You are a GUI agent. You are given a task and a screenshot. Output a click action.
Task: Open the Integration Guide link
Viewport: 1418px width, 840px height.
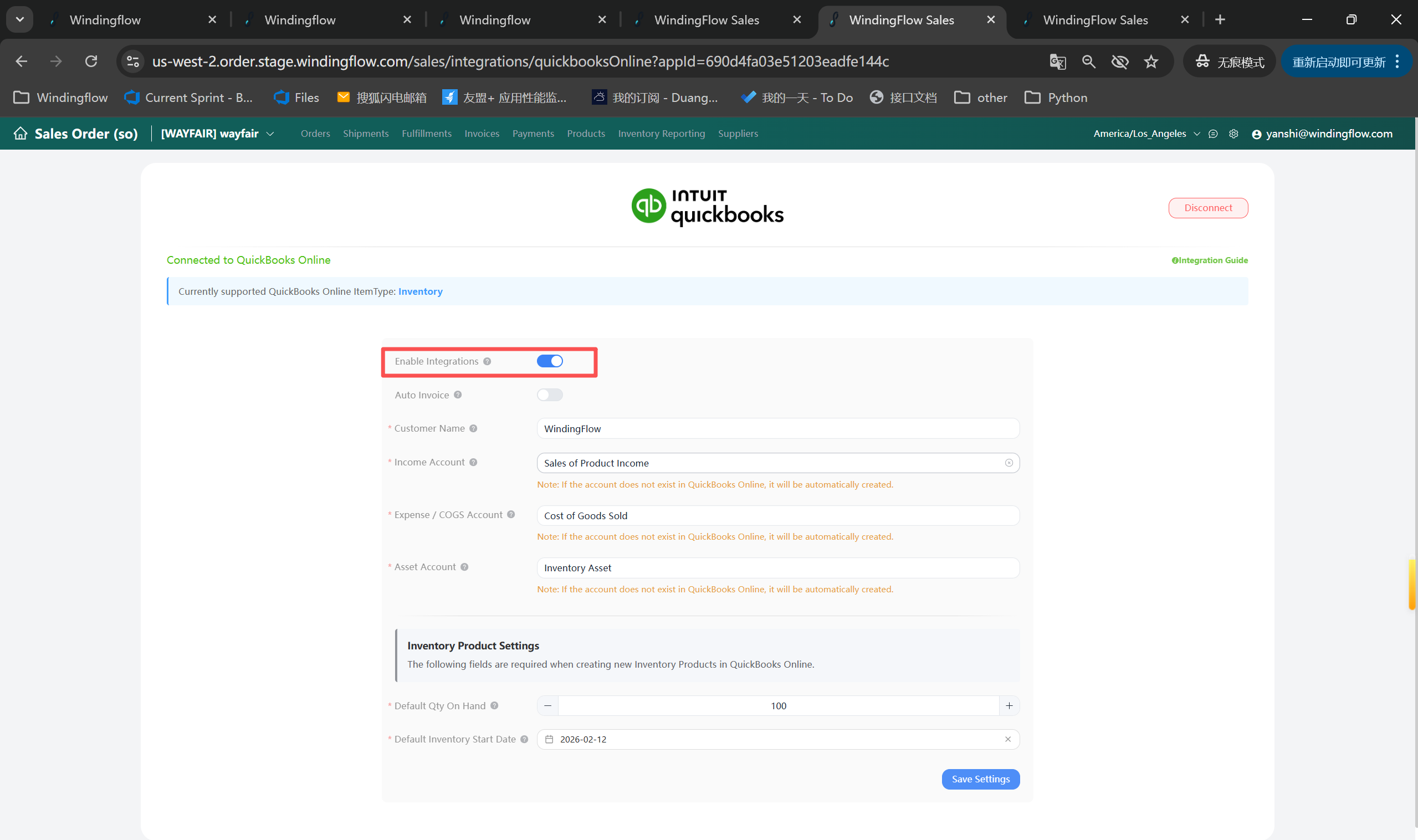tap(1210, 260)
